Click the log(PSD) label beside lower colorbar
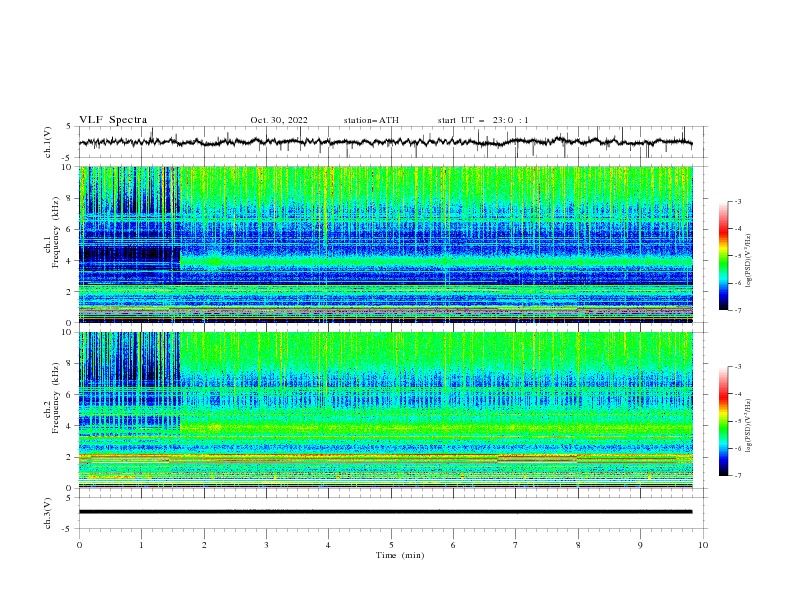792x612 pixels. point(749,425)
